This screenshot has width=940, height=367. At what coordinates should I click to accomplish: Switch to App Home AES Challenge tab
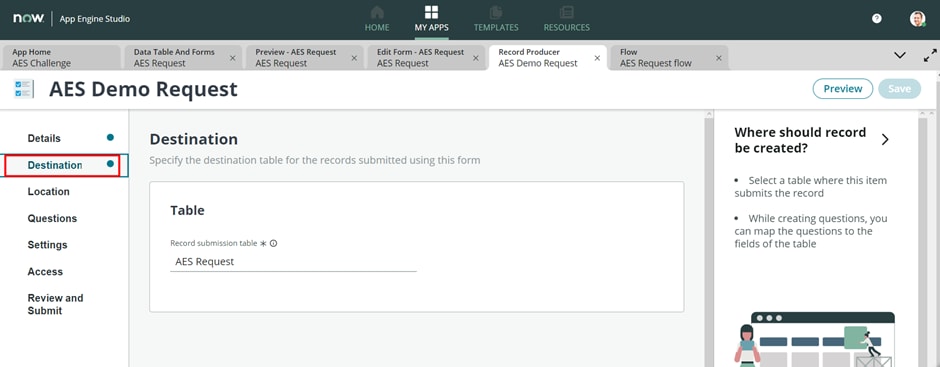tap(61, 58)
